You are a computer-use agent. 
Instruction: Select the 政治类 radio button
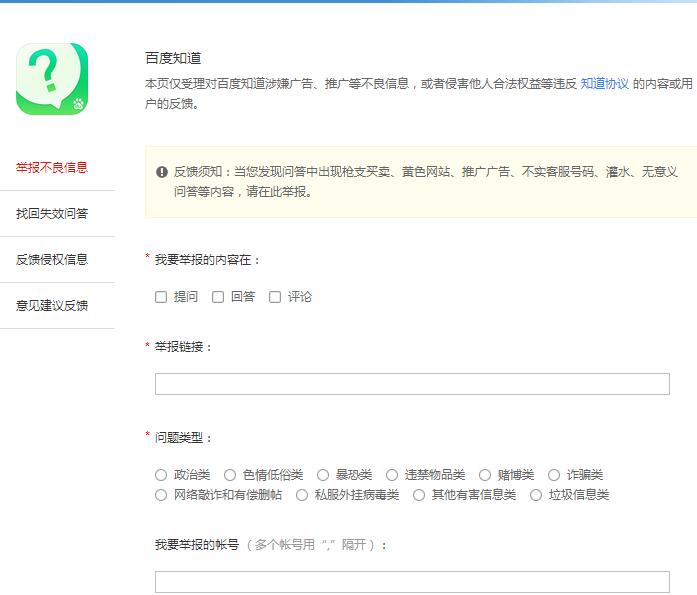[161, 475]
